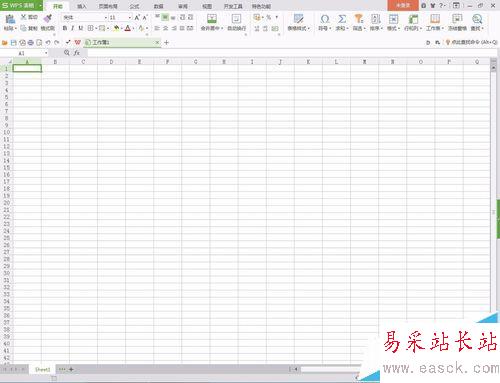The width and height of the screenshot is (500, 383).
Task: Toggle align text right
Action: (x=174, y=28)
